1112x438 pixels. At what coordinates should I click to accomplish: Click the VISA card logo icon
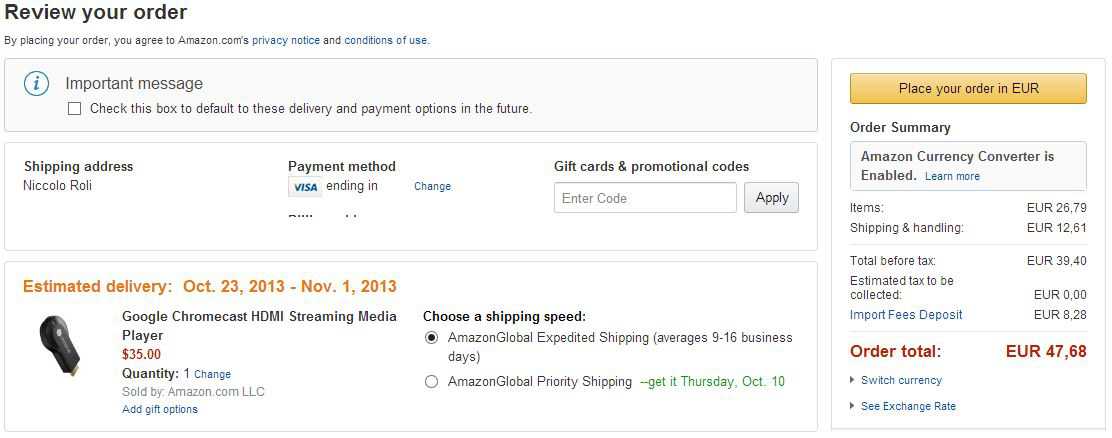[x=305, y=187]
